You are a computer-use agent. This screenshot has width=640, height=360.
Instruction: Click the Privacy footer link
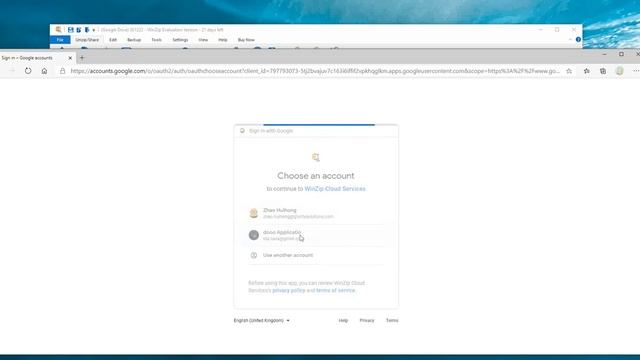click(x=367, y=320)
